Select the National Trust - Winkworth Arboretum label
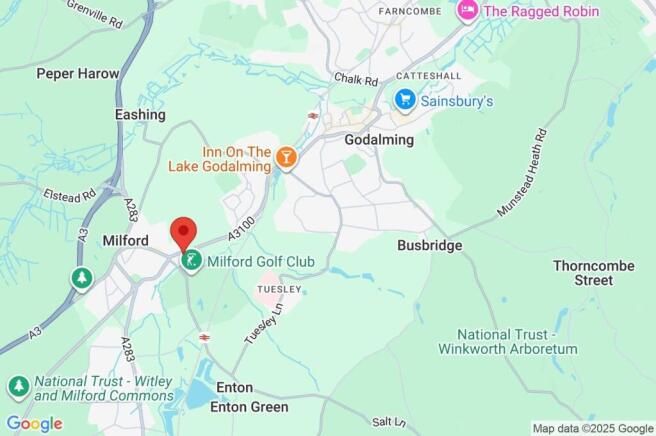 pyautogui.click(x=507, y=341)
